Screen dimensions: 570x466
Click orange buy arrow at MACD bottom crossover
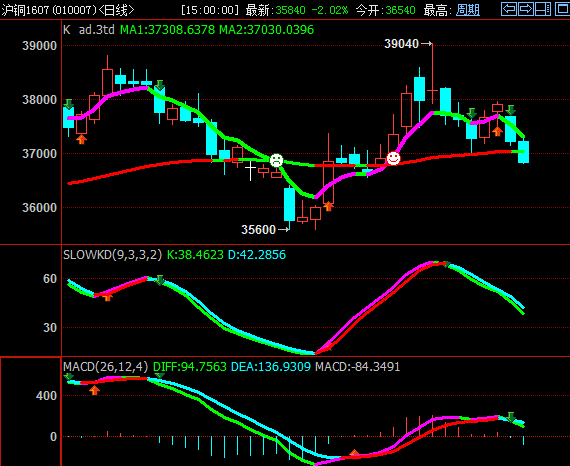click(354, 453)
